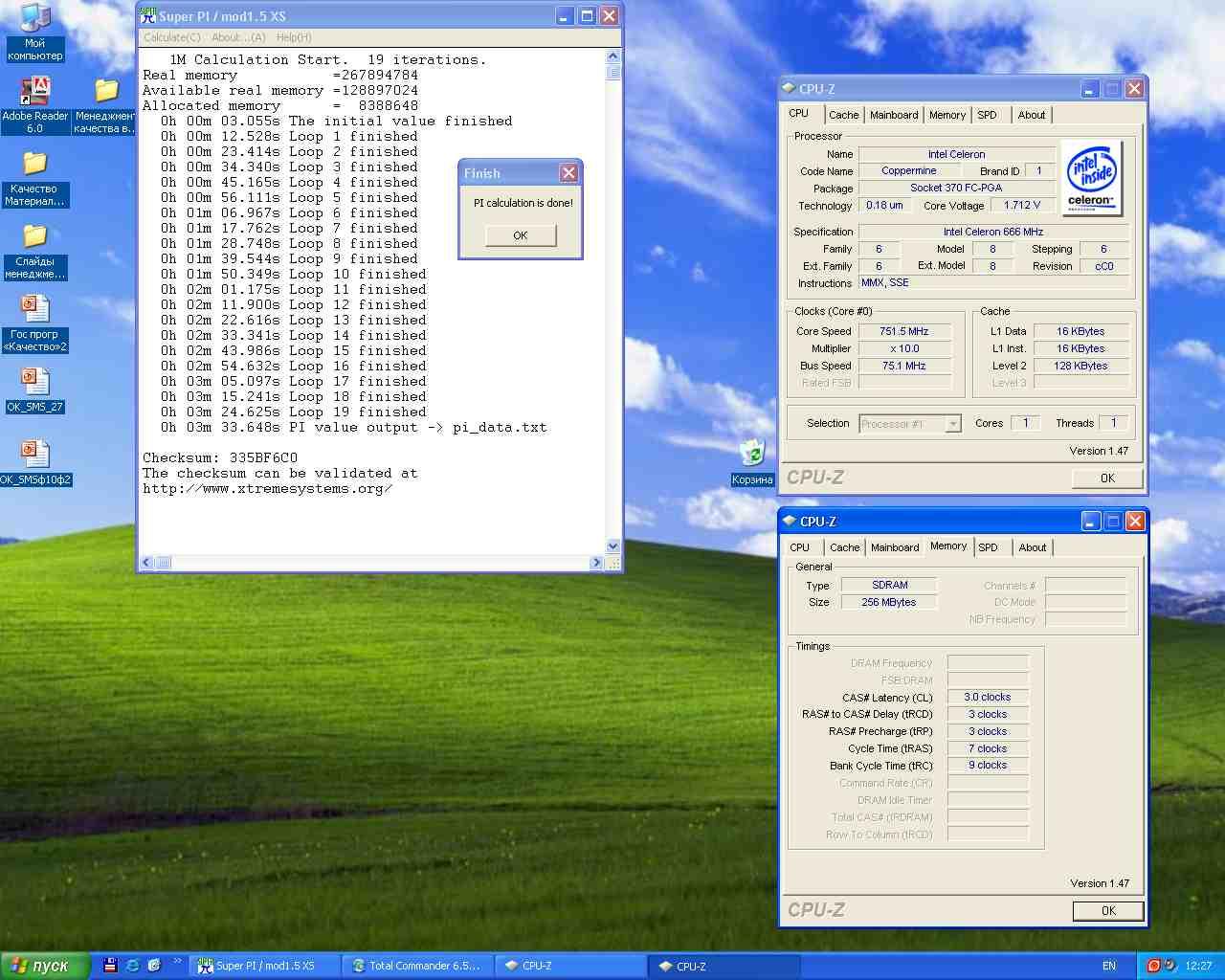Close the Finish dialog with X
The image size is (1225, 980).
[568, 173]
